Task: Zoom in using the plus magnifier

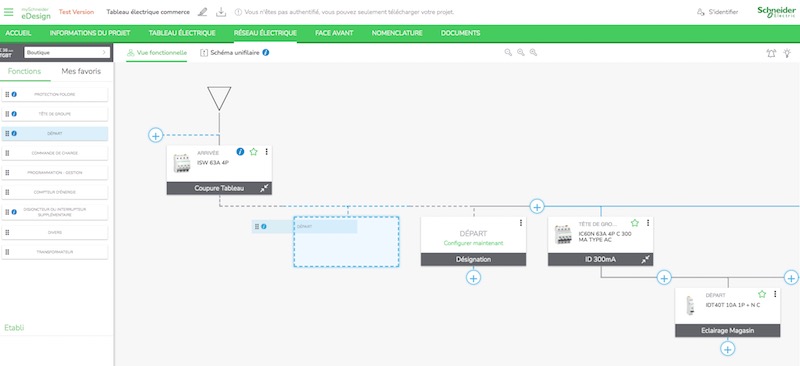Action: tap(533, 52)
